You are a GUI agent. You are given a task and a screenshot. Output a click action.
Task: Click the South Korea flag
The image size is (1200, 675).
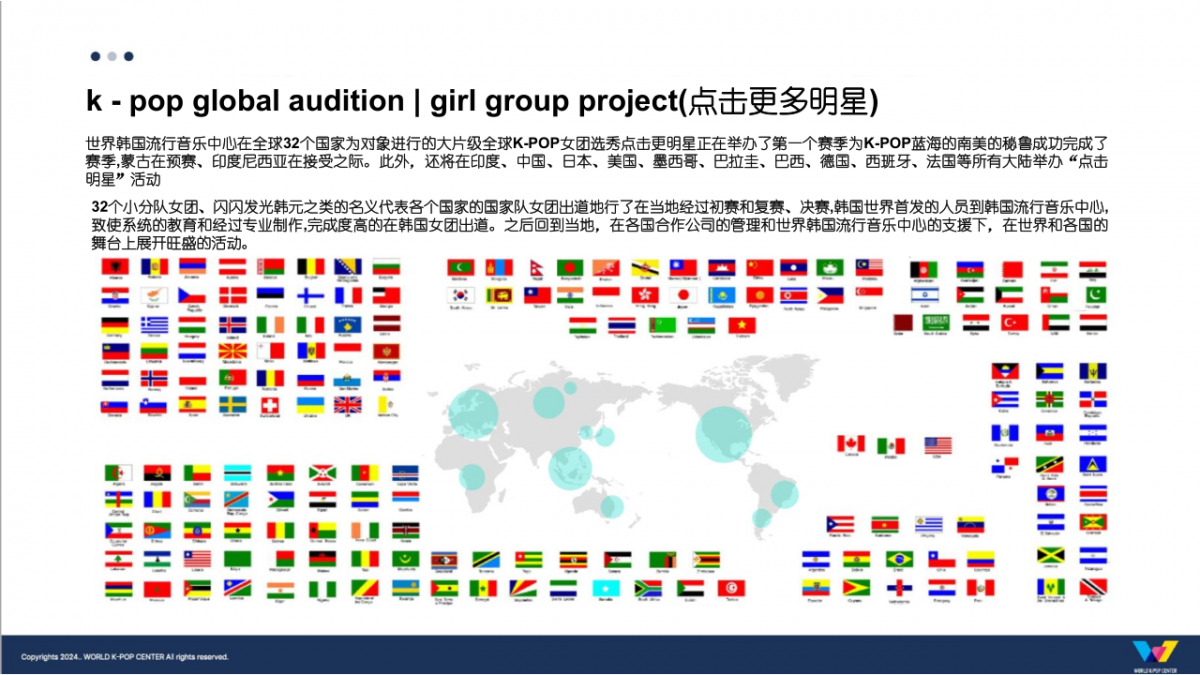point(461,295)
